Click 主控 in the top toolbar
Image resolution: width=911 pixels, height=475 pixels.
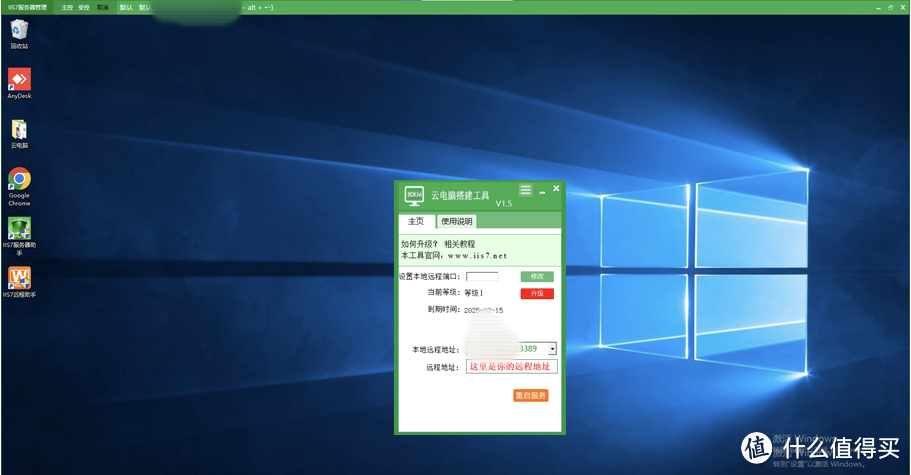coord(67,8)
